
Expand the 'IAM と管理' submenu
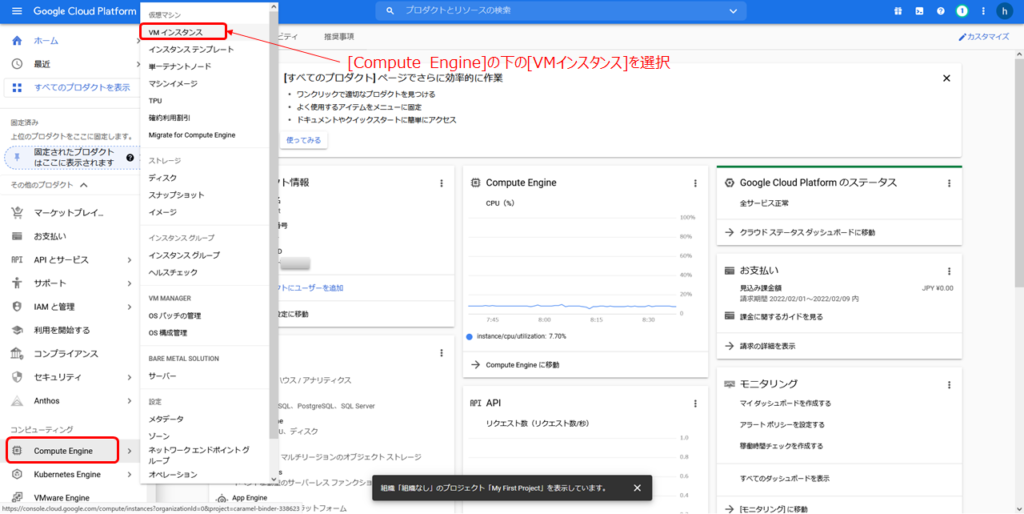point(129,307)
